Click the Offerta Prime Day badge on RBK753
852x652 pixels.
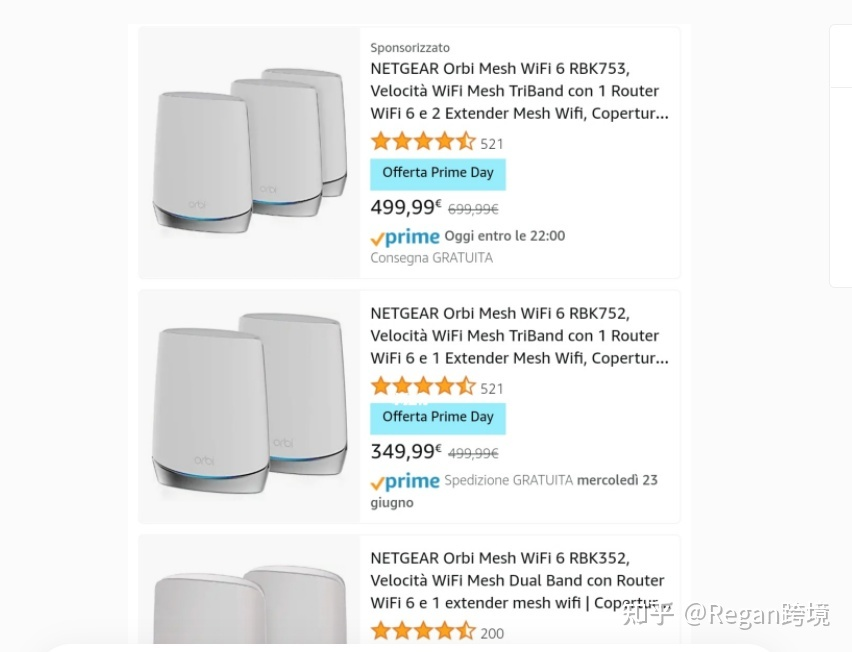438,173
